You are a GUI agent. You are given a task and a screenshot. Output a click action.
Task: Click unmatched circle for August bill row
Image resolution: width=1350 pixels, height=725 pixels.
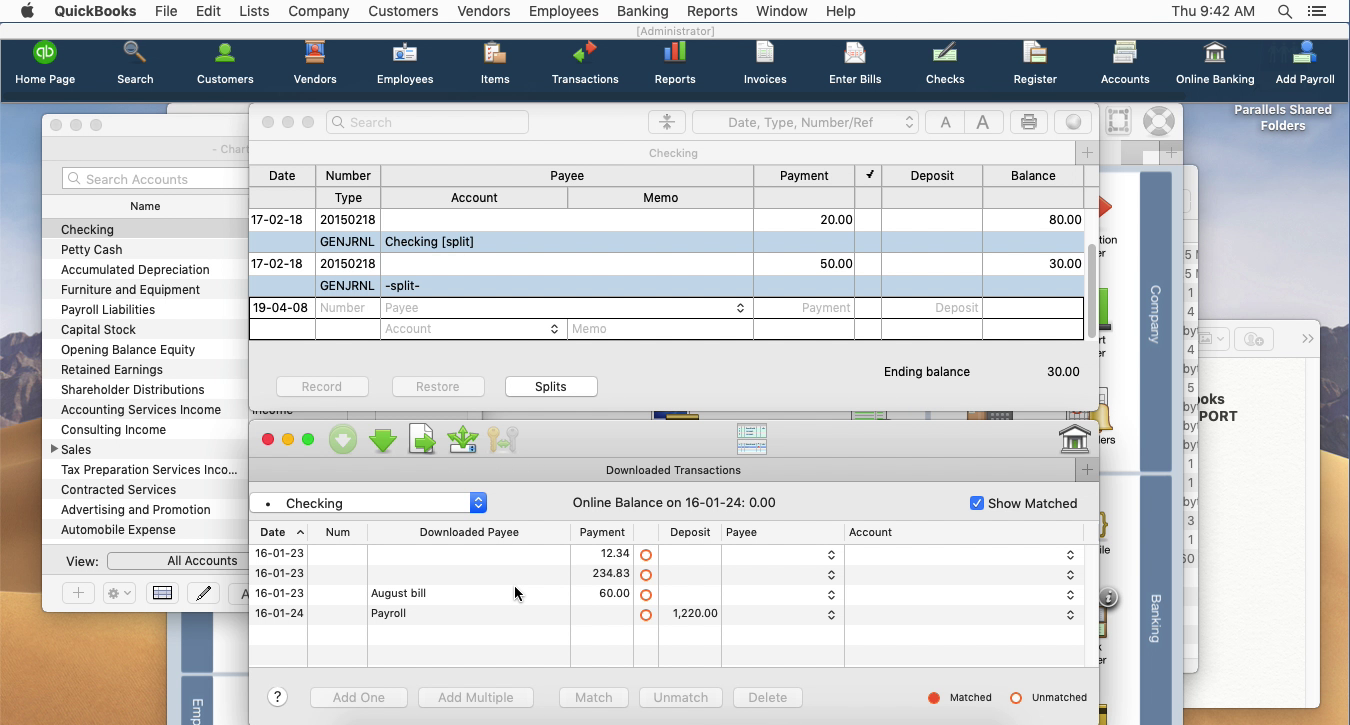(646, 595)
